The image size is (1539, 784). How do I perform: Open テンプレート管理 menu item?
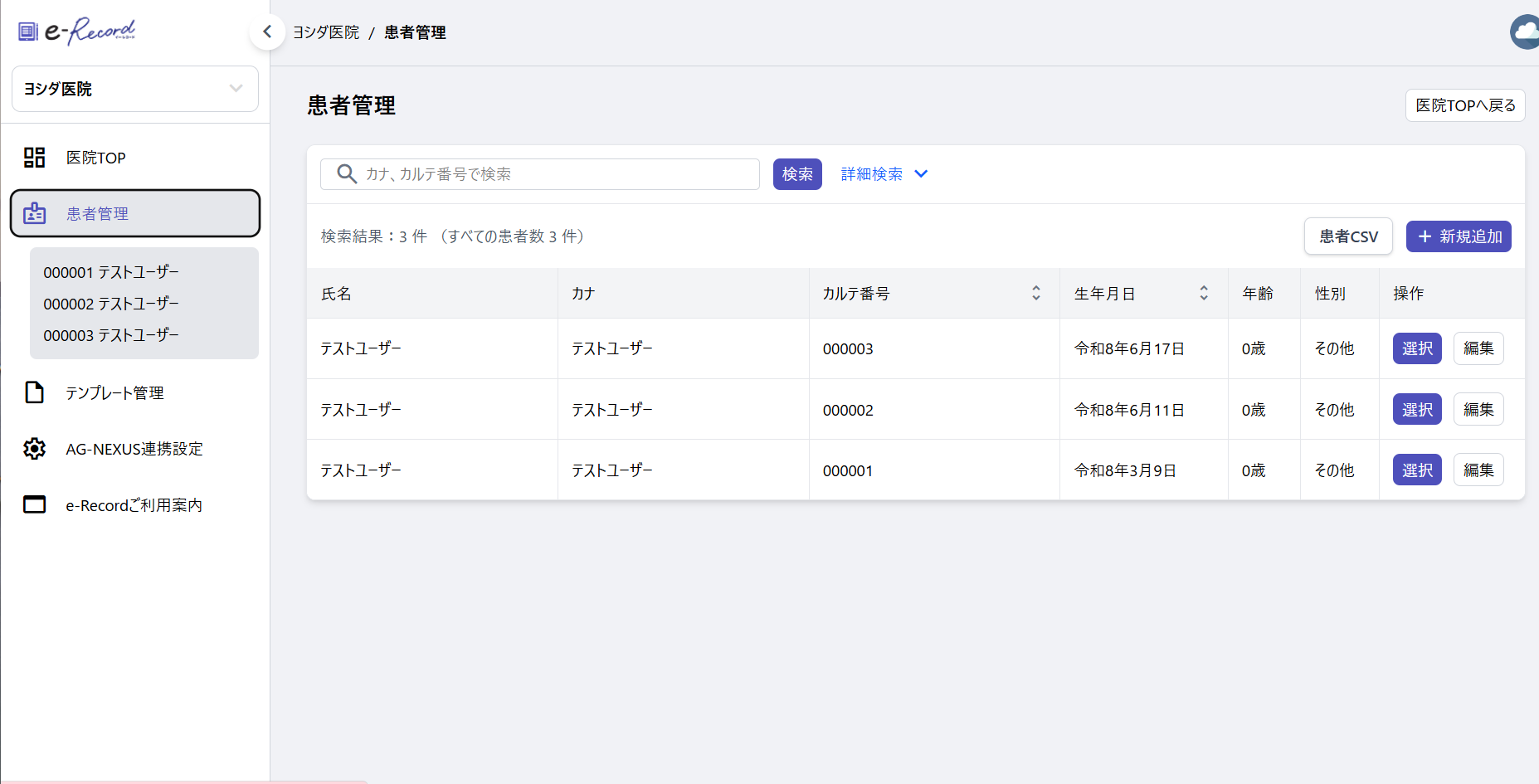tap(135, 392)
